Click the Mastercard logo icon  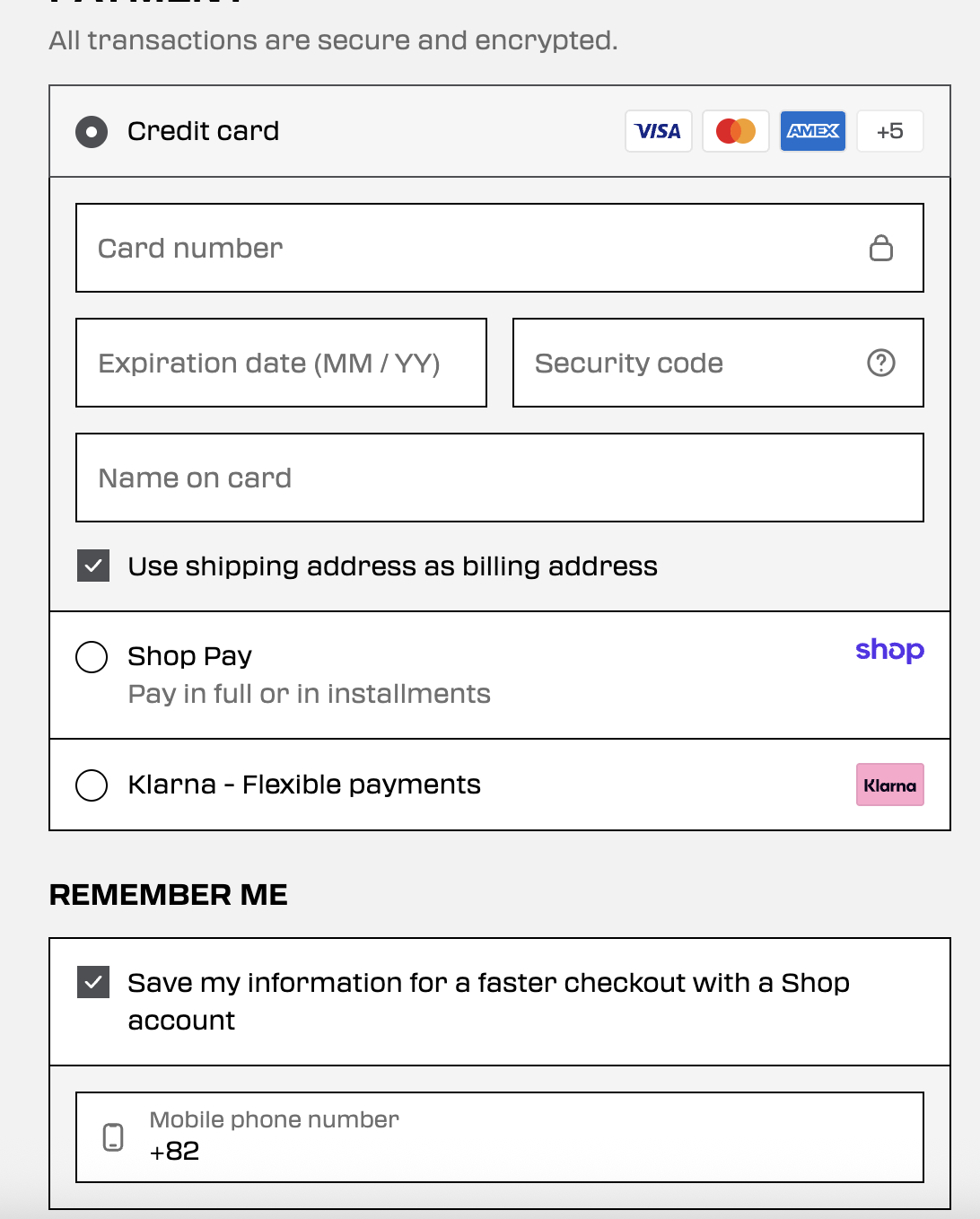click(x=735, y=131)
